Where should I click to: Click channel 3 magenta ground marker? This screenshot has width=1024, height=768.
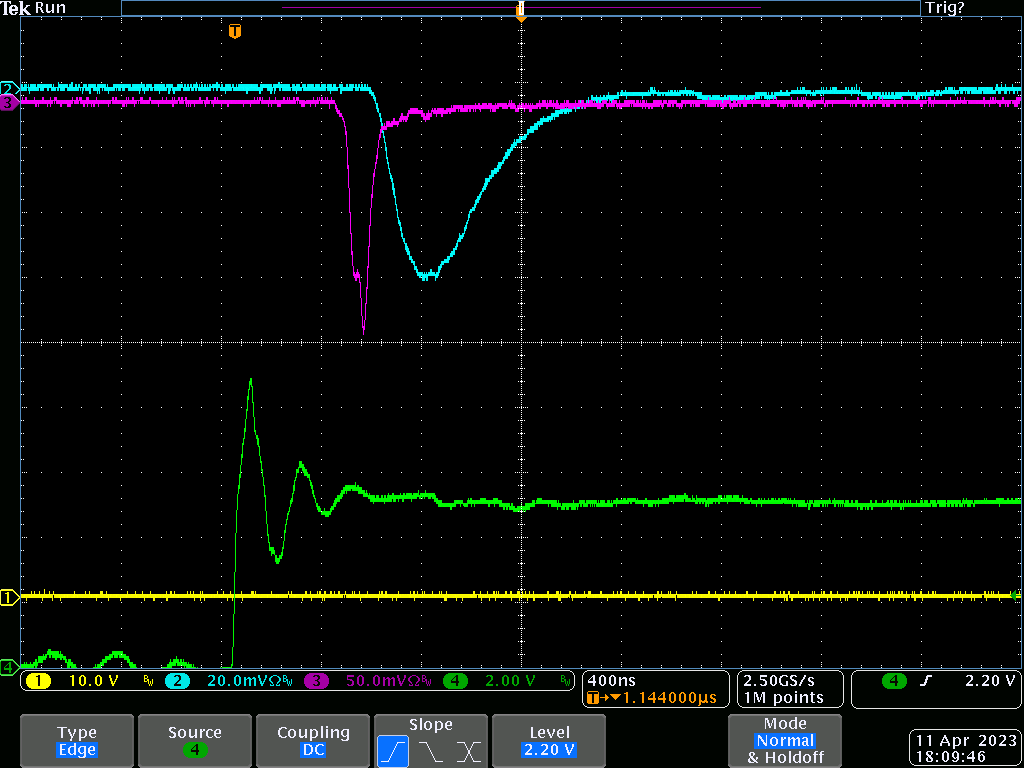pyautogui.click(x=9, y=102)
